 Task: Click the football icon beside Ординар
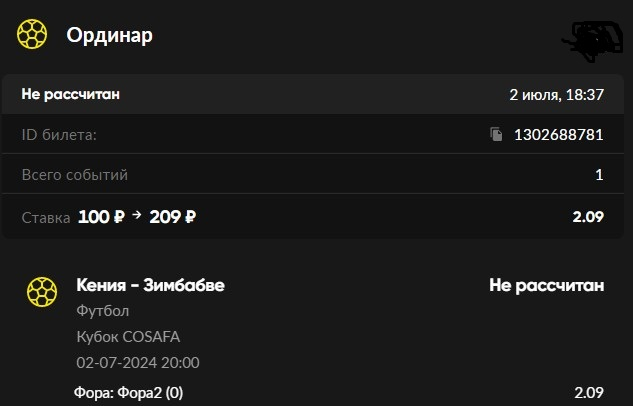click(32, 34)
